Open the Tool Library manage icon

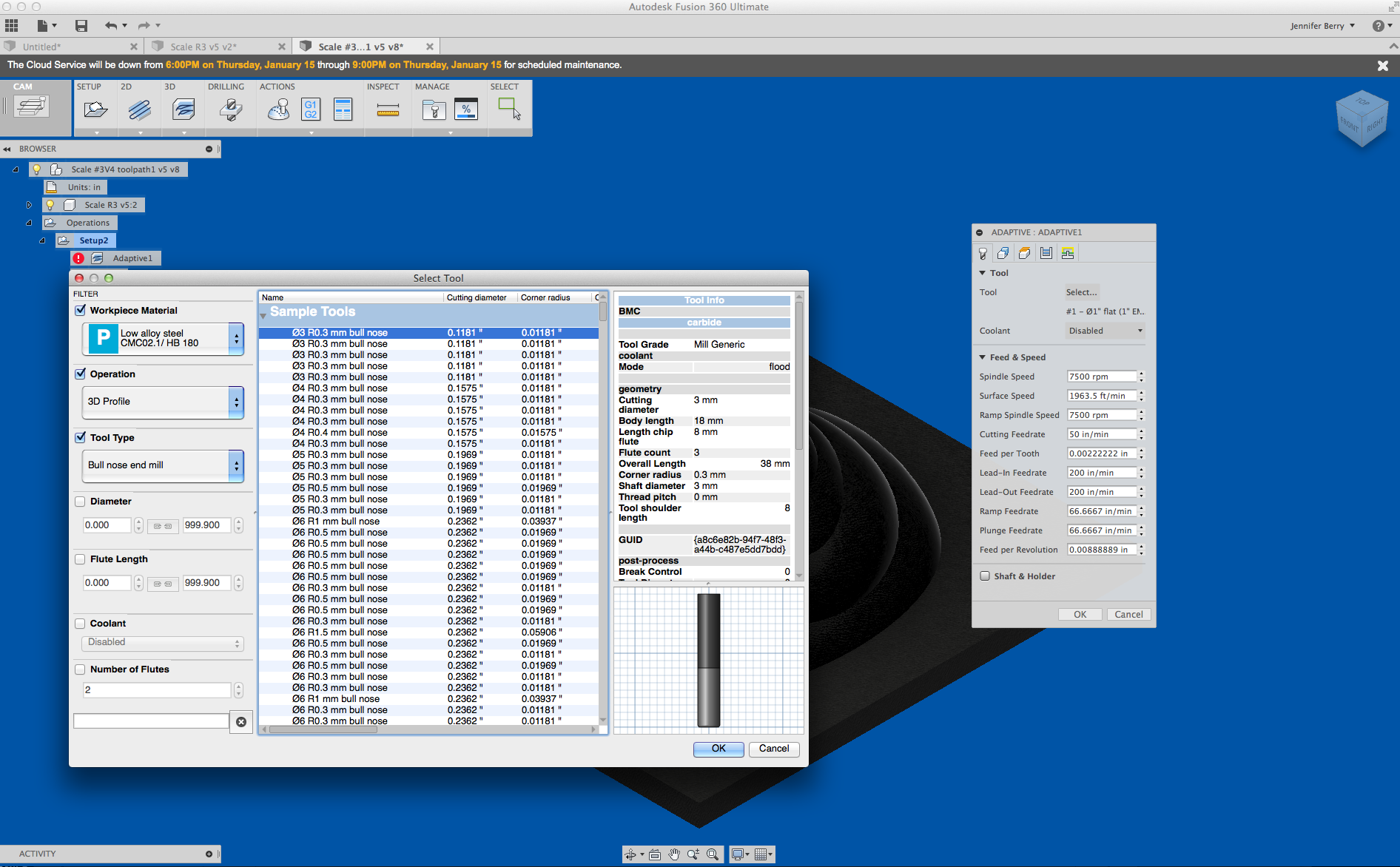434,110
